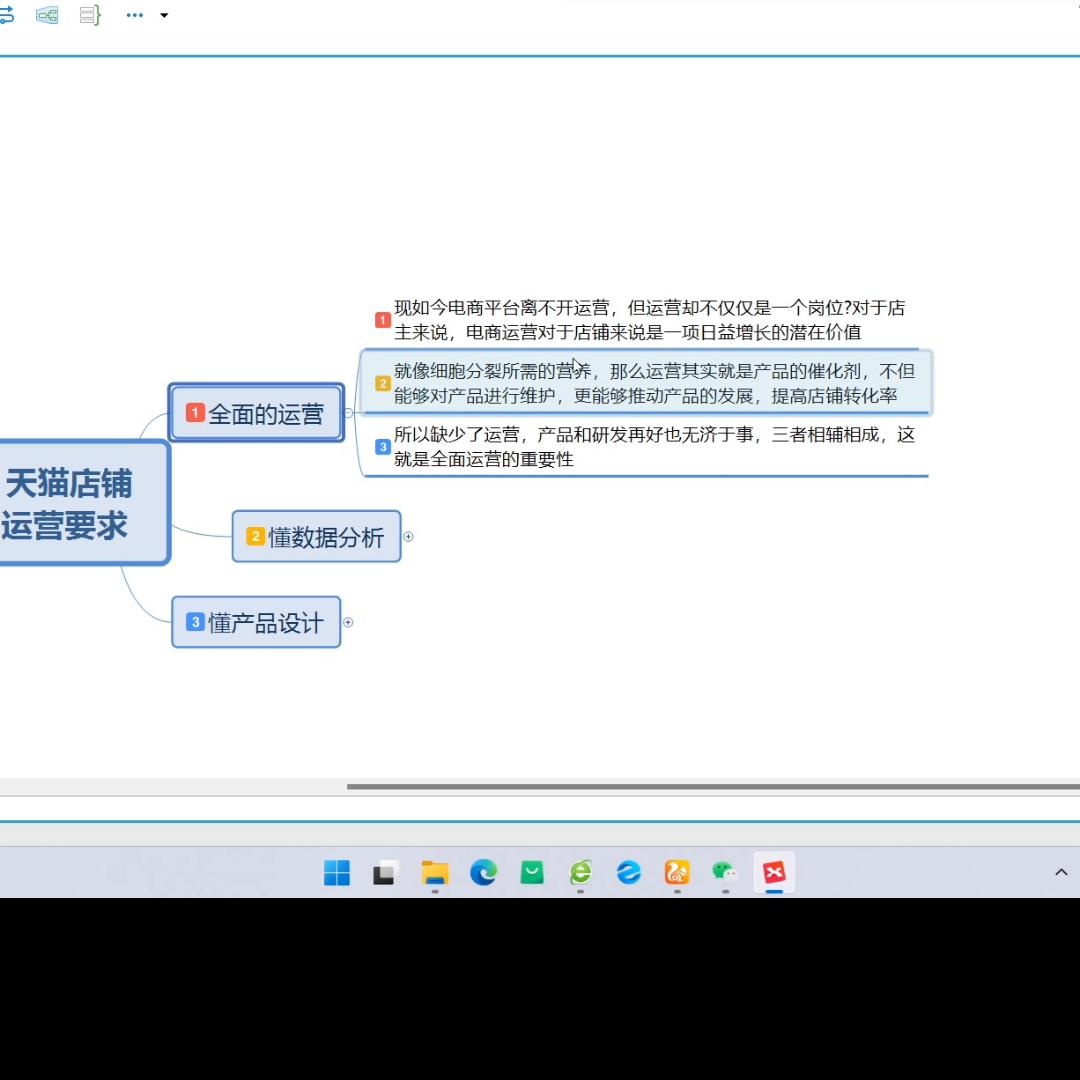Click the XMind taskbar icon

(774, 873)
